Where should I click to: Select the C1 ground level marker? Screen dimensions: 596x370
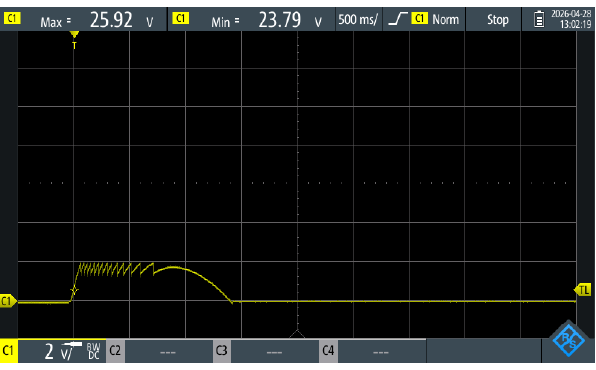[x=8, y=301]
